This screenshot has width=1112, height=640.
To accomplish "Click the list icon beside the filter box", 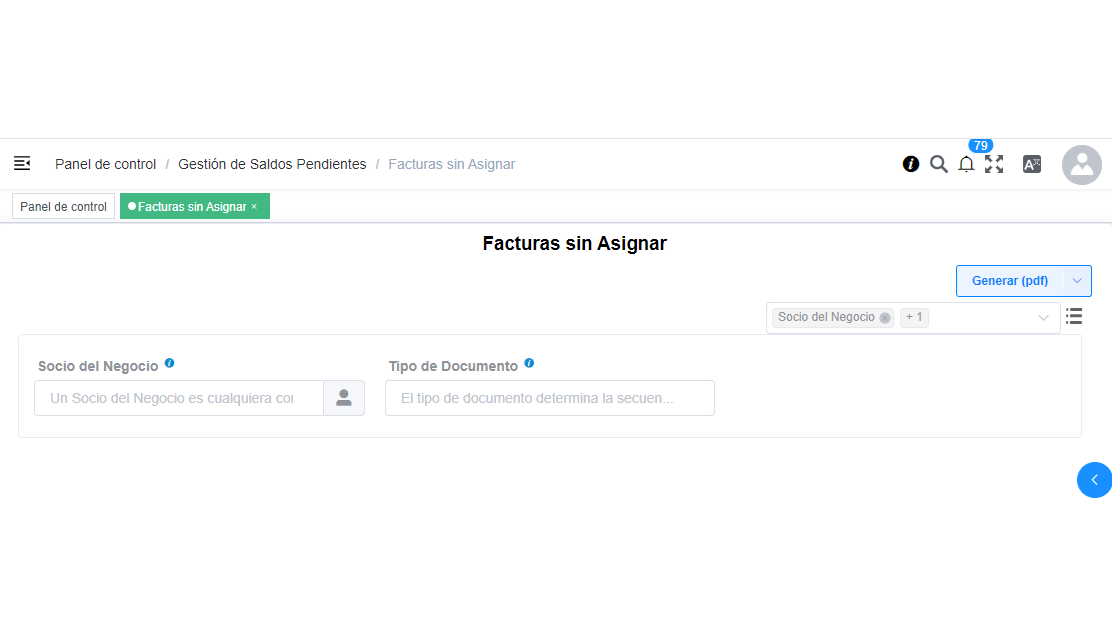I will tap(1074, 315).
